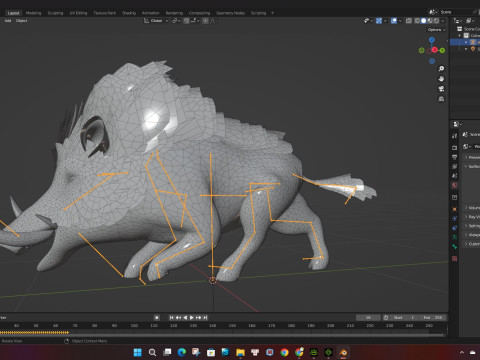Open the viewport shading options dropdown
Viewport: 480px width, 360px height.
point(443,21)
